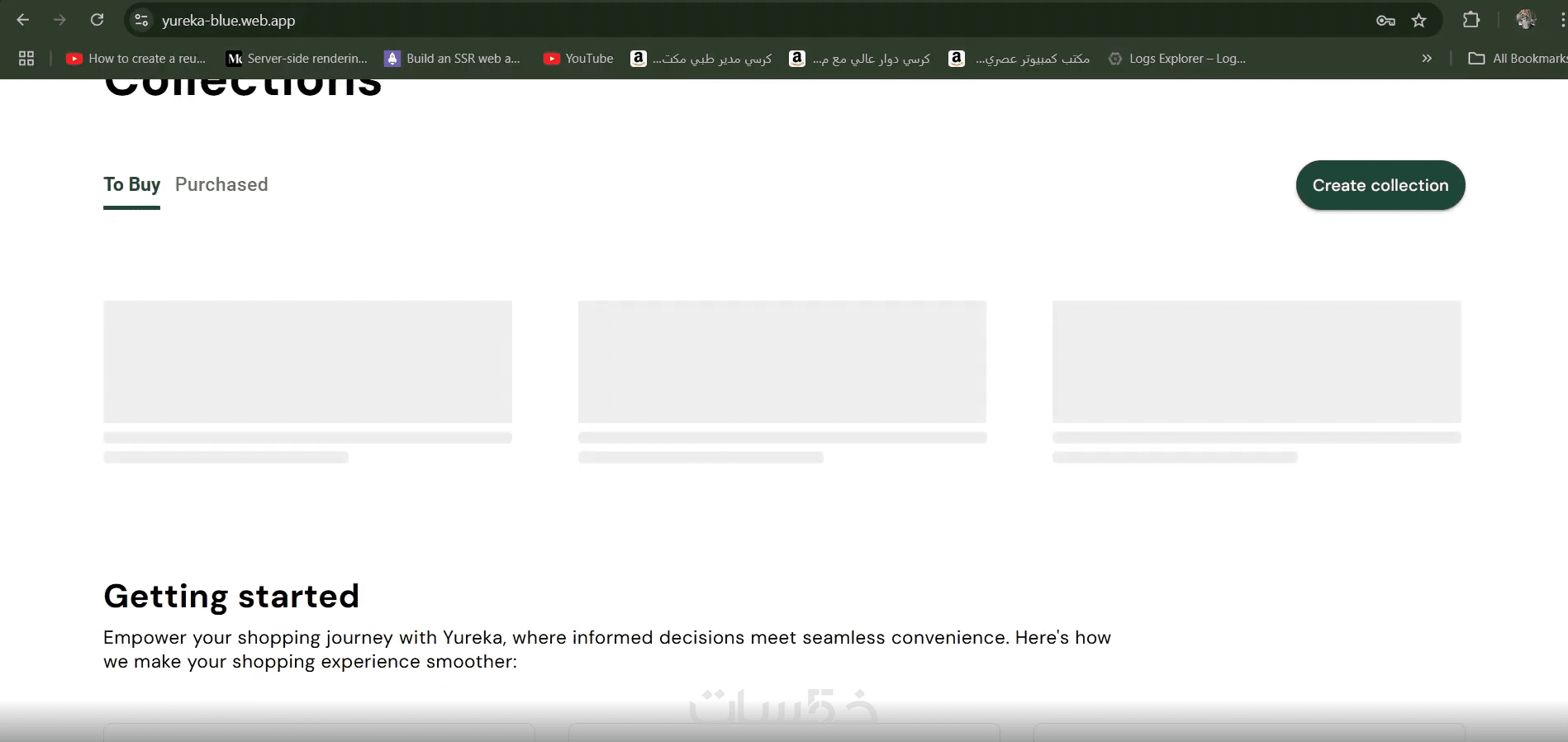Image resolution: width=1568 pixels, height=742 pixels.
Task: Switch to the Purchased tab
Action: pos(221,185)
